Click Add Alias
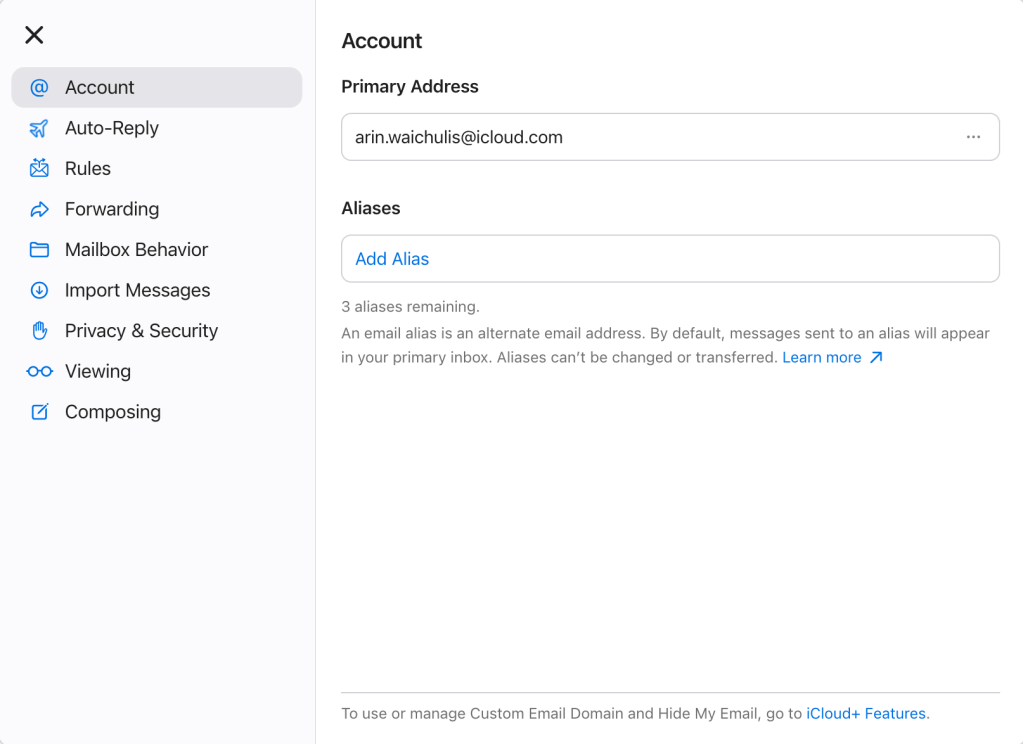Image resolution: width=1023 pixels, height=744 pixels. pos(391,258)
